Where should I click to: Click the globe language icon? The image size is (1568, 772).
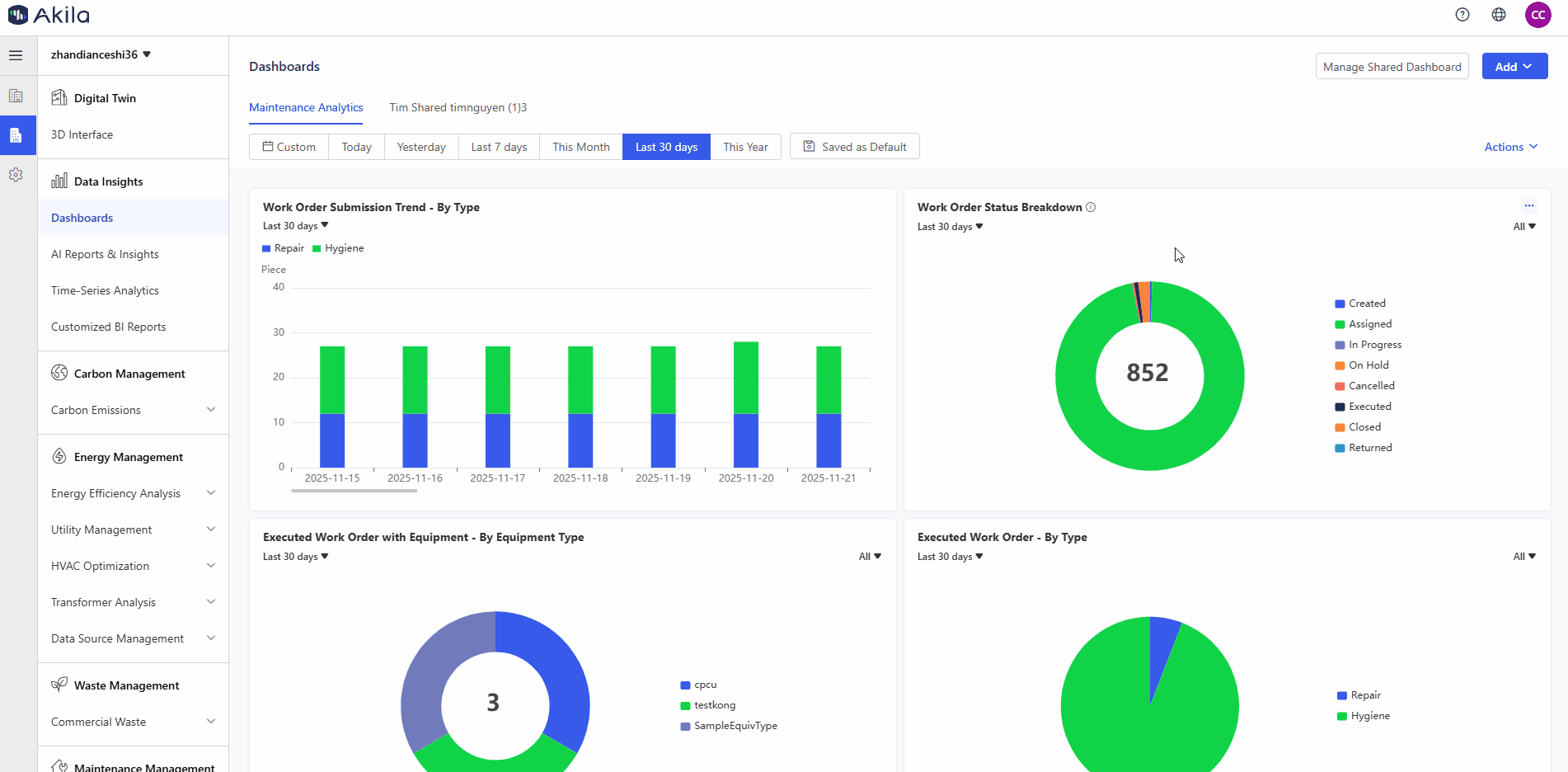1499,15
